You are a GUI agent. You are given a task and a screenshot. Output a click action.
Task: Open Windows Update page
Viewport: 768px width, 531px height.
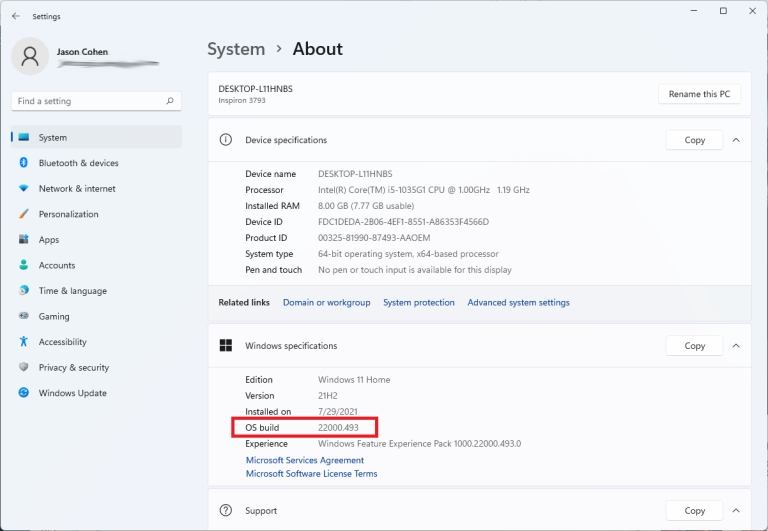pos(96,392)
